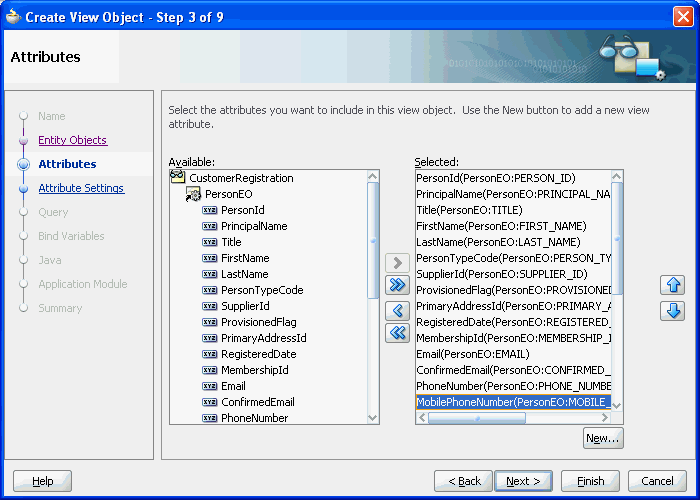Select Title(PersonEO:TITLE) in Selected list
Screen dimensions: 700x500
(x=513, y=210)
